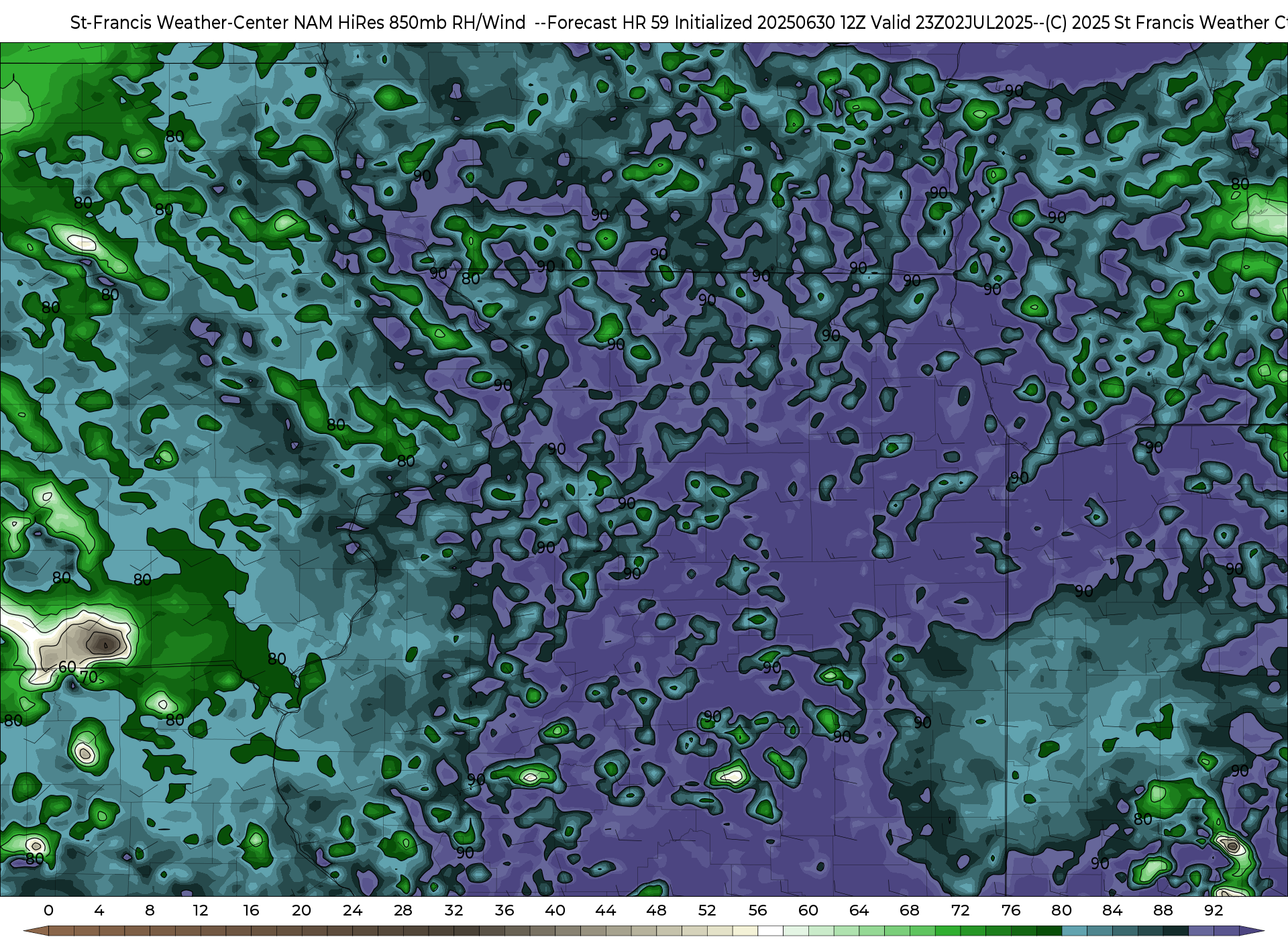Click the colorbar label 20

(301, 910)
